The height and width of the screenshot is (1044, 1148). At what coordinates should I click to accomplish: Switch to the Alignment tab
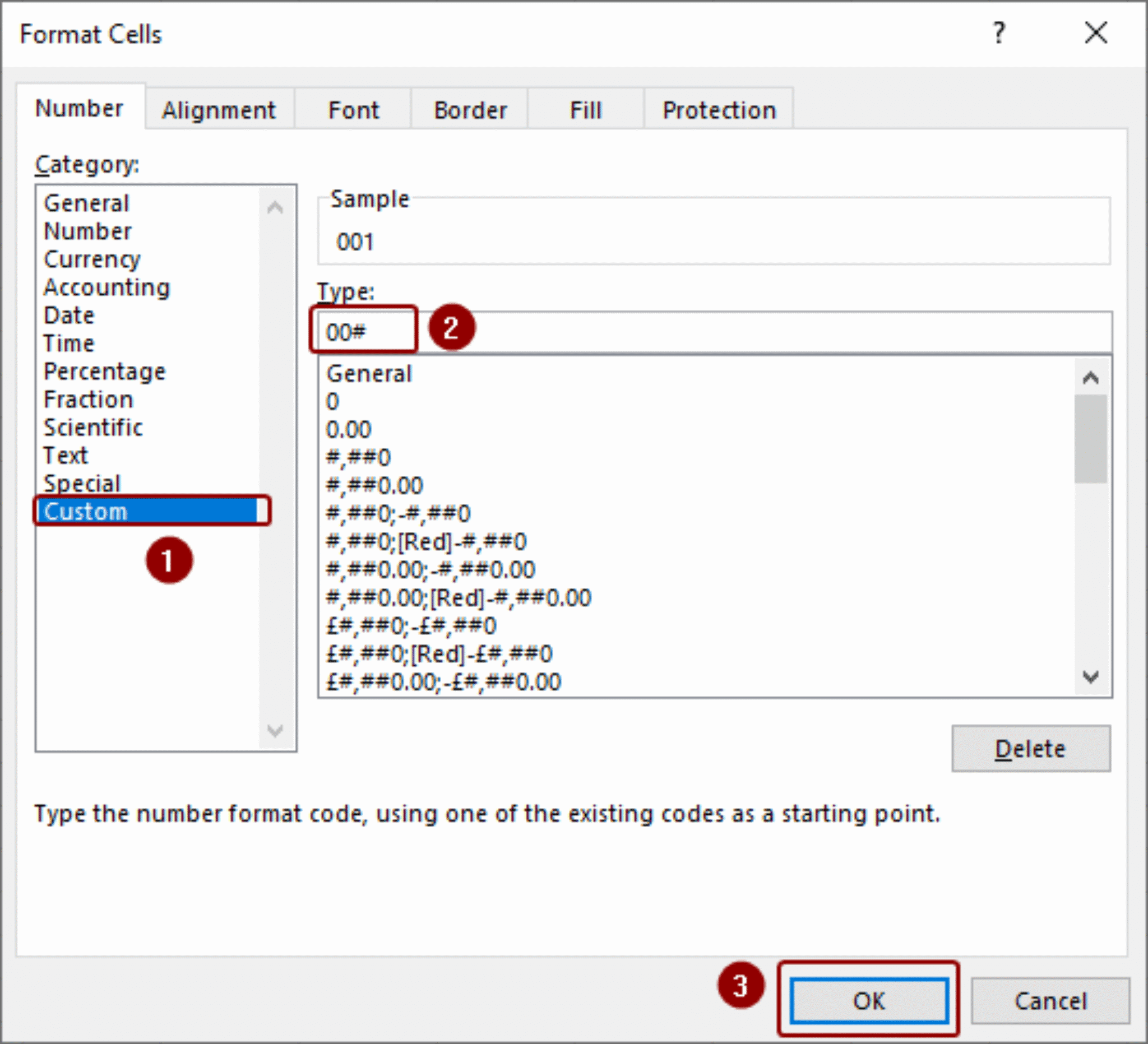[219, 109]
